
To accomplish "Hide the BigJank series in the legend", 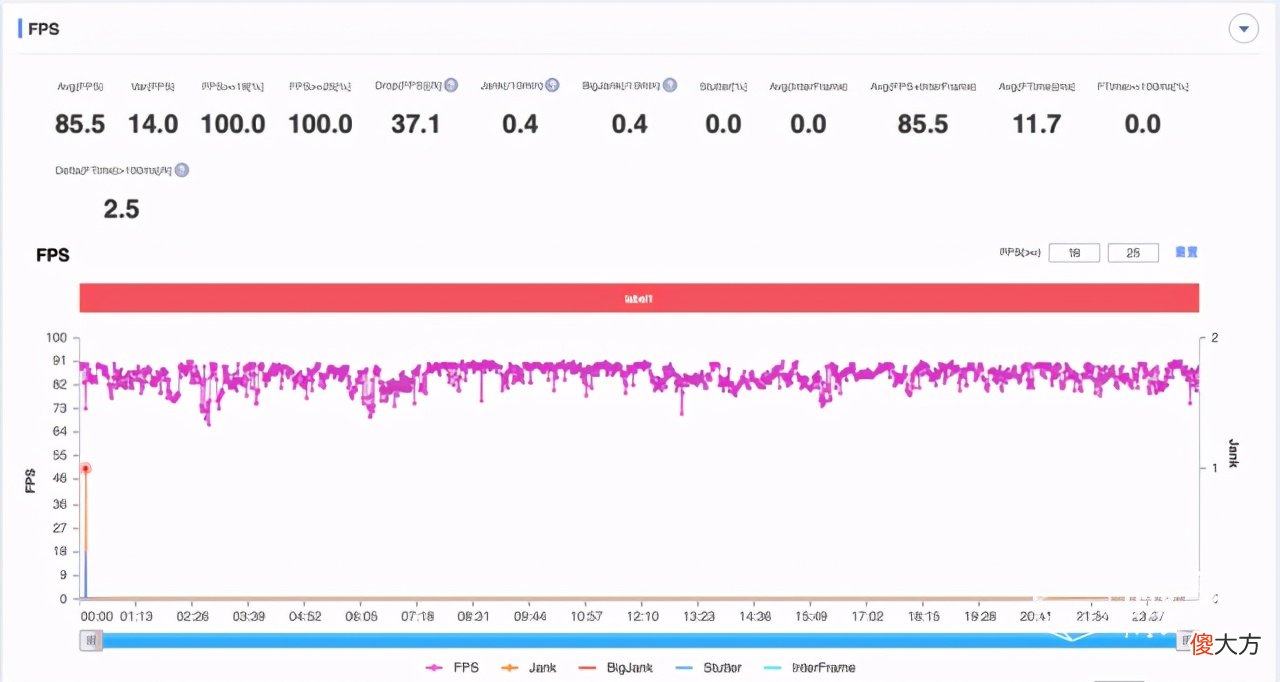I will point(614,667).
